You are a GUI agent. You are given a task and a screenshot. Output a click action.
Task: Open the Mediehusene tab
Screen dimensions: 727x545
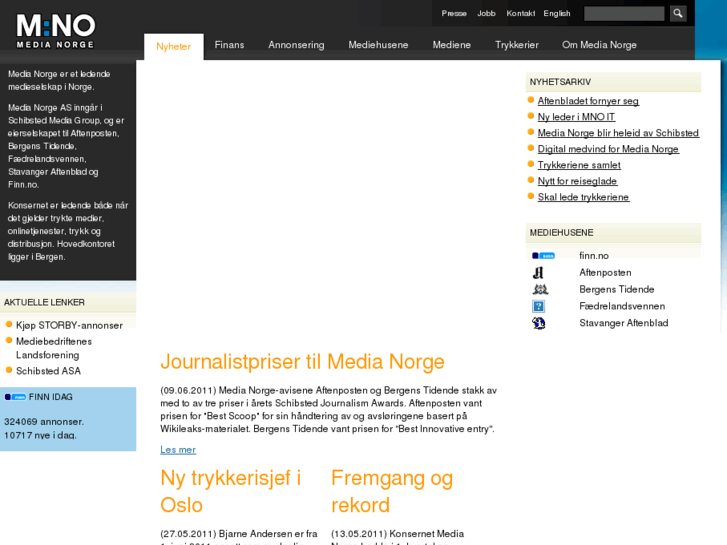378,45
